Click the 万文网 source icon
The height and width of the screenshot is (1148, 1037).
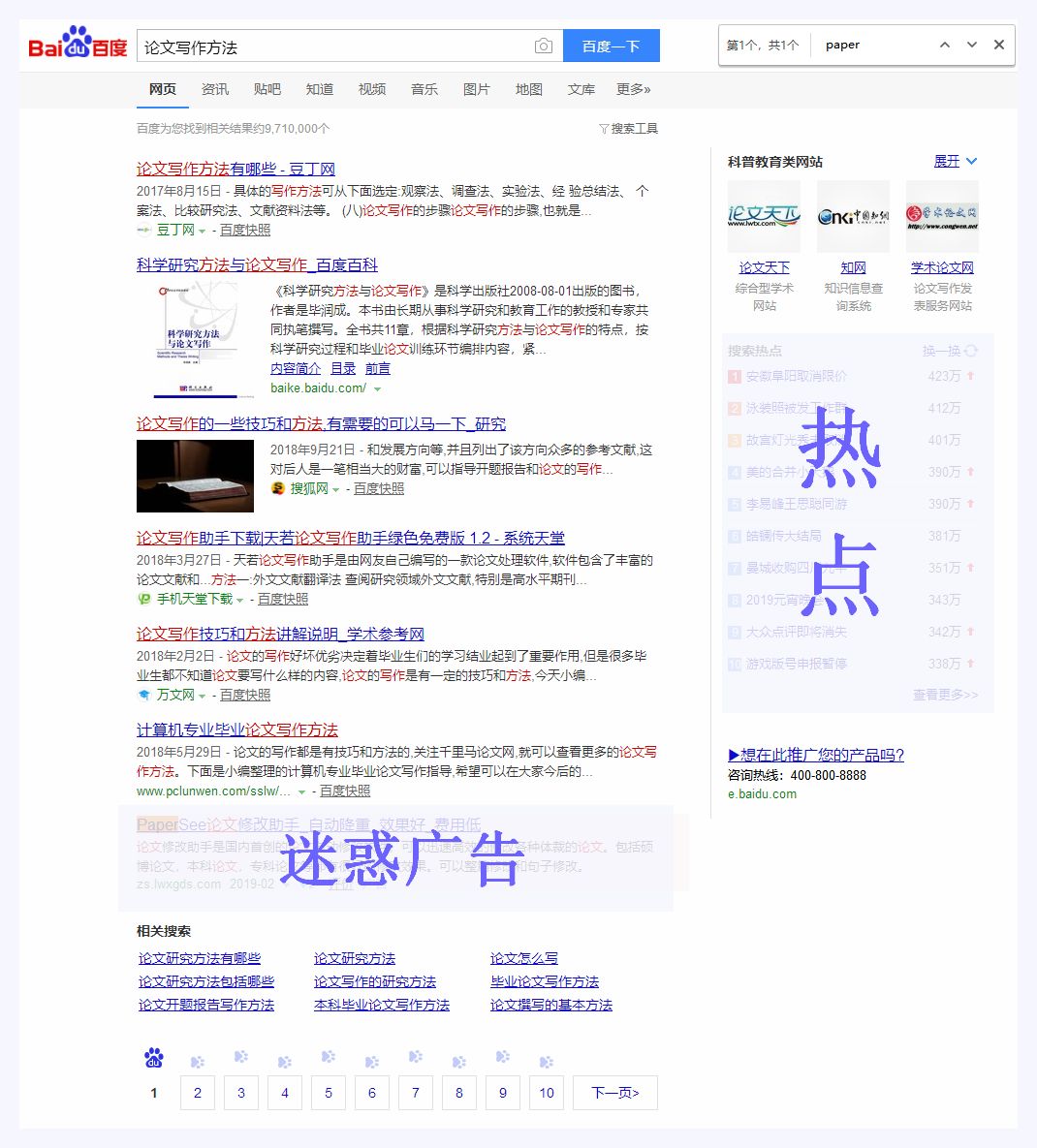[x=142, y=695]
